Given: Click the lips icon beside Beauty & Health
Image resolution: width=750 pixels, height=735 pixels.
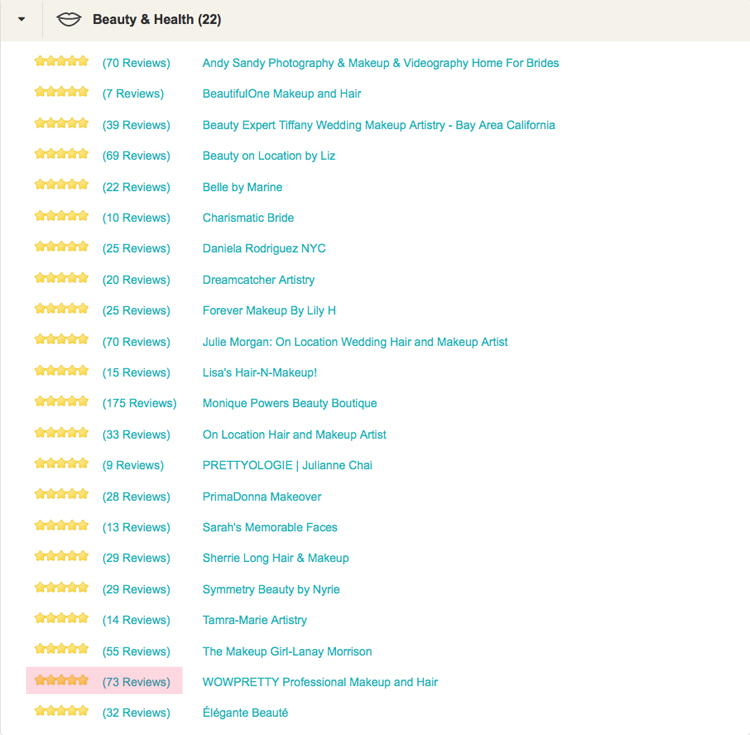Looking at the screenshot, I should pos(69,19).
